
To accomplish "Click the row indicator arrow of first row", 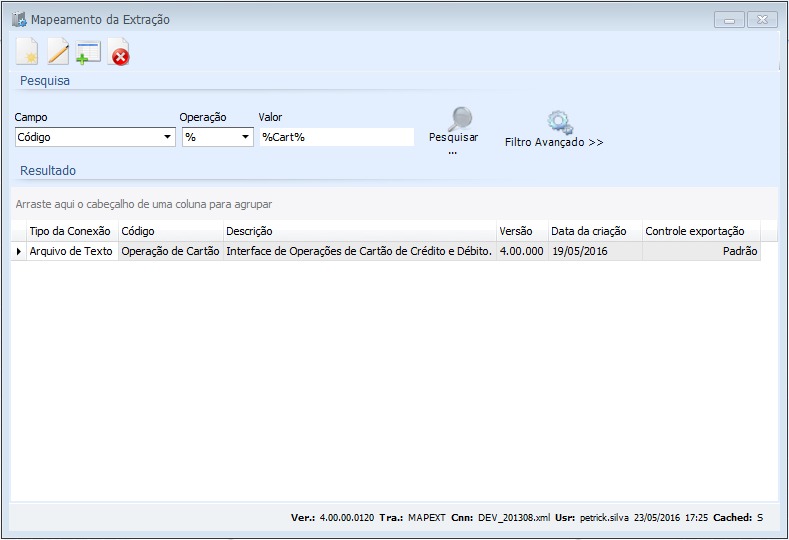I will [x=18, y=252].
